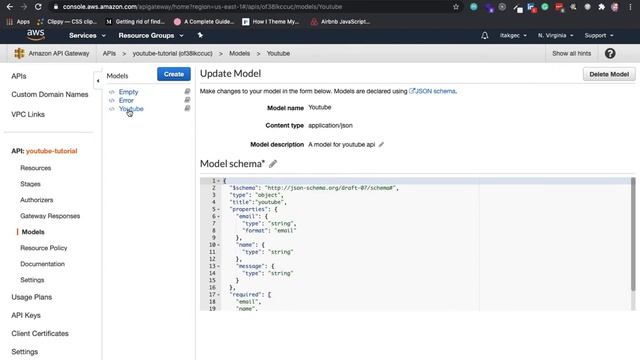Viewport: 640px width, 360px height.
Task: Open Custom Domain Names section
Action: 50,94
